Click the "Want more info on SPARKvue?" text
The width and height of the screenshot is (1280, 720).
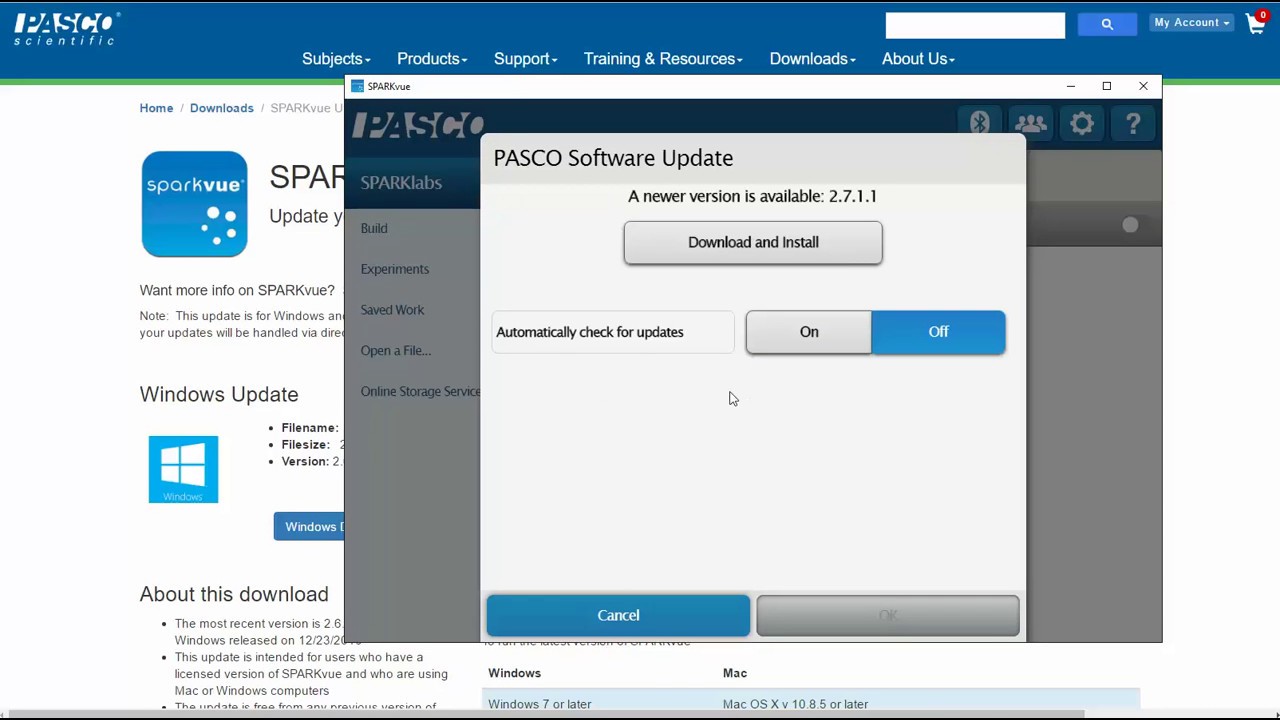[x=237, y=290]
